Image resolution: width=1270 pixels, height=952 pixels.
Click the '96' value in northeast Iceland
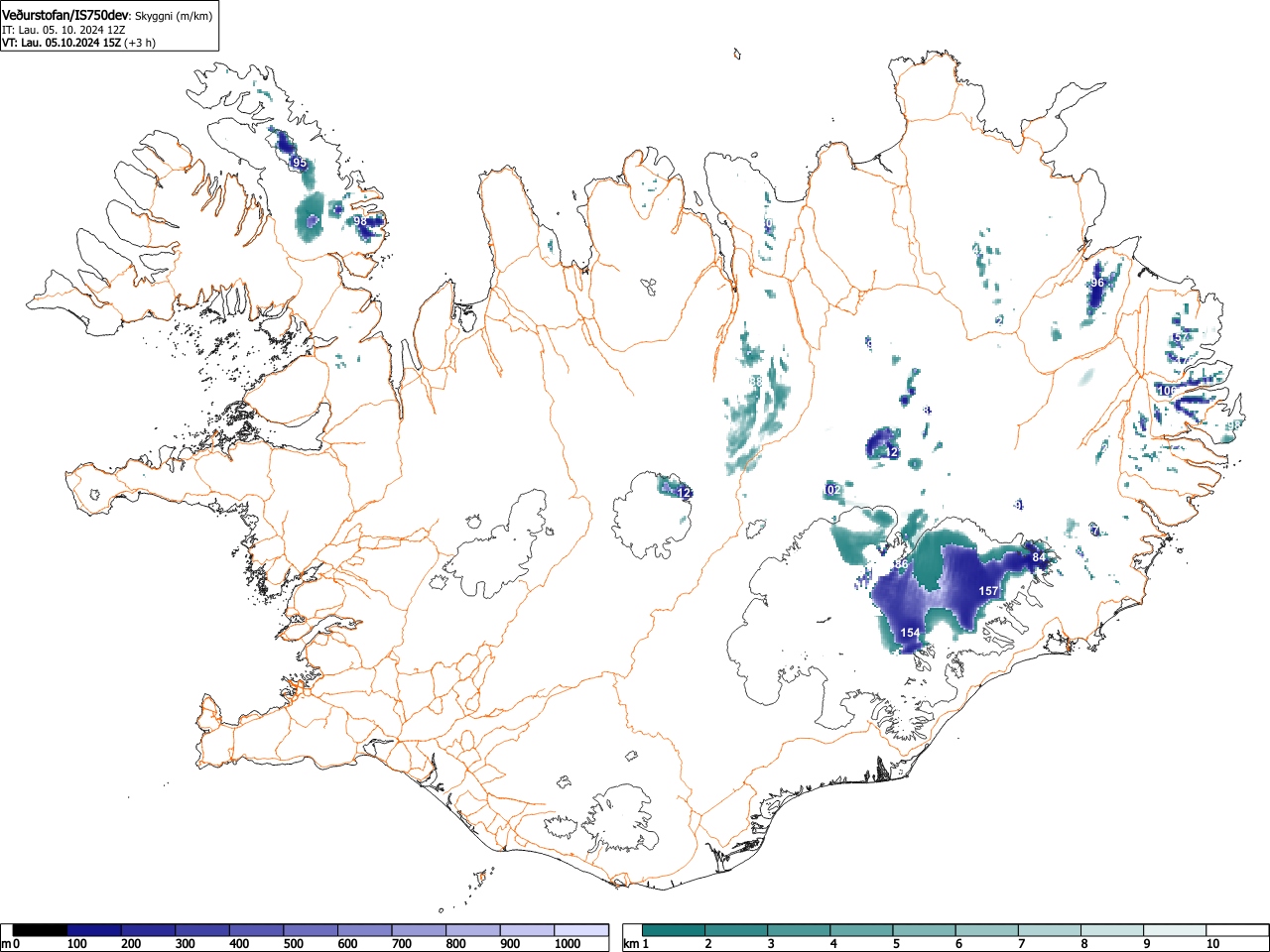1096,283
